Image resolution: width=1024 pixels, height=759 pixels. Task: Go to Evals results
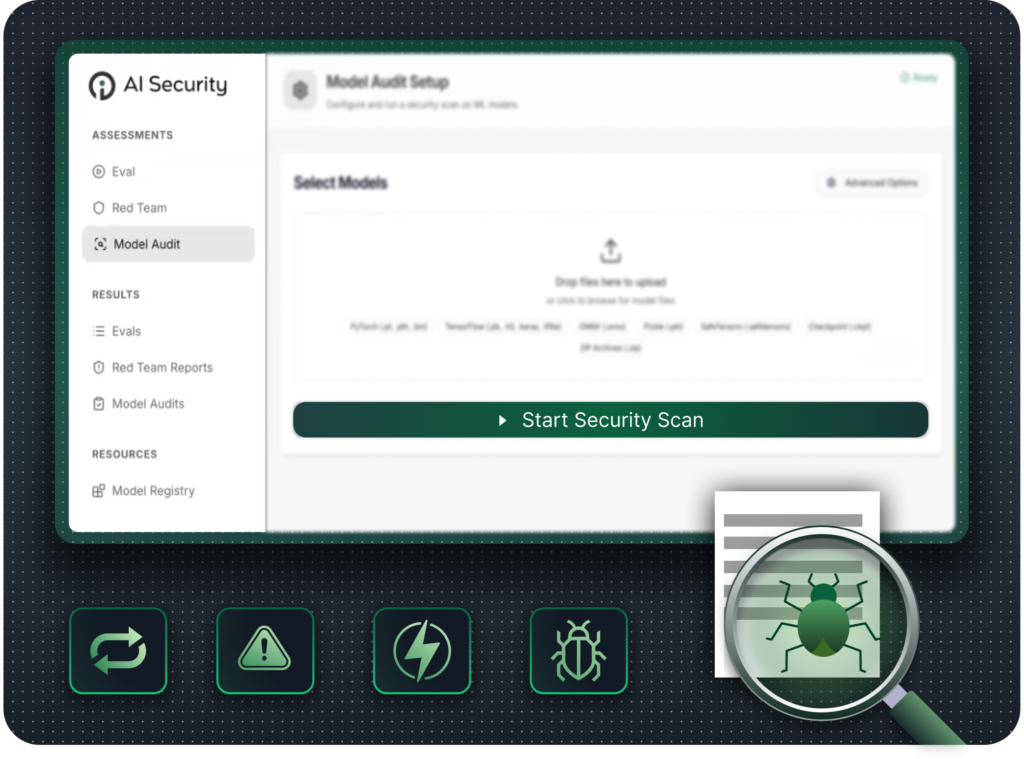(x=126, y=331)
